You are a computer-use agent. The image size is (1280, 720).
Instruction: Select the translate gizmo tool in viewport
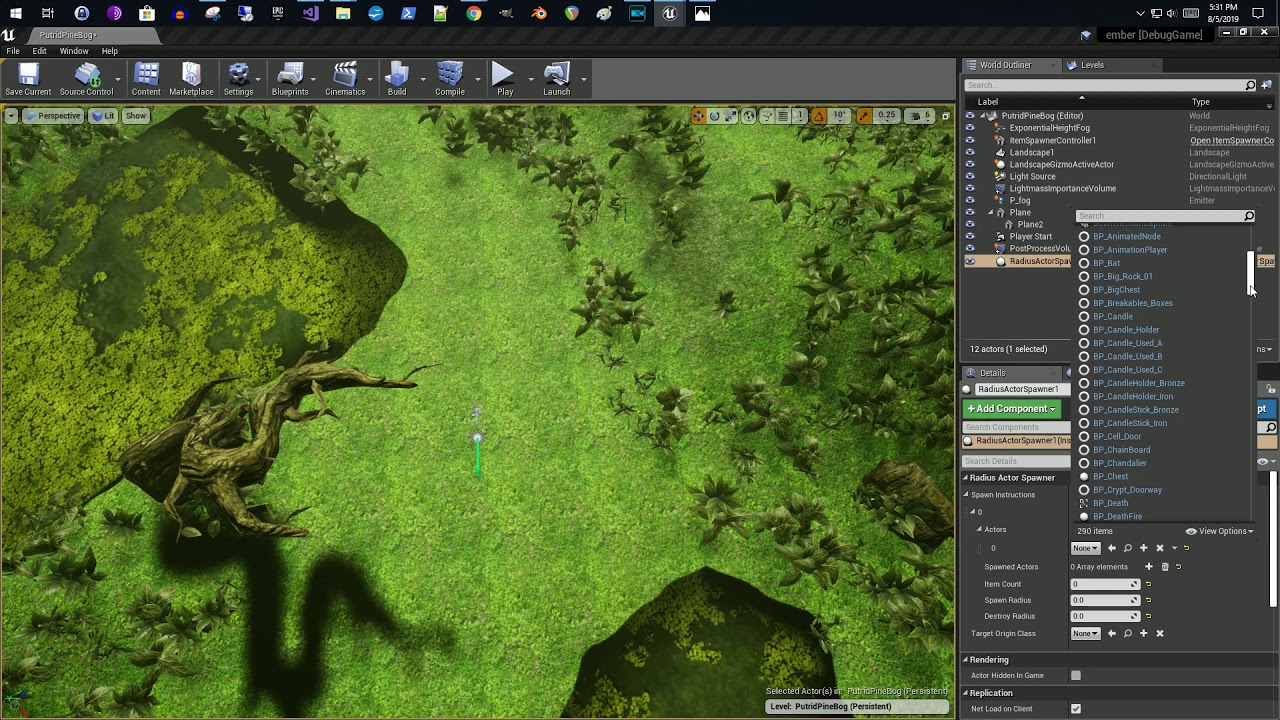pyautogui.click(x=699, y=116)
